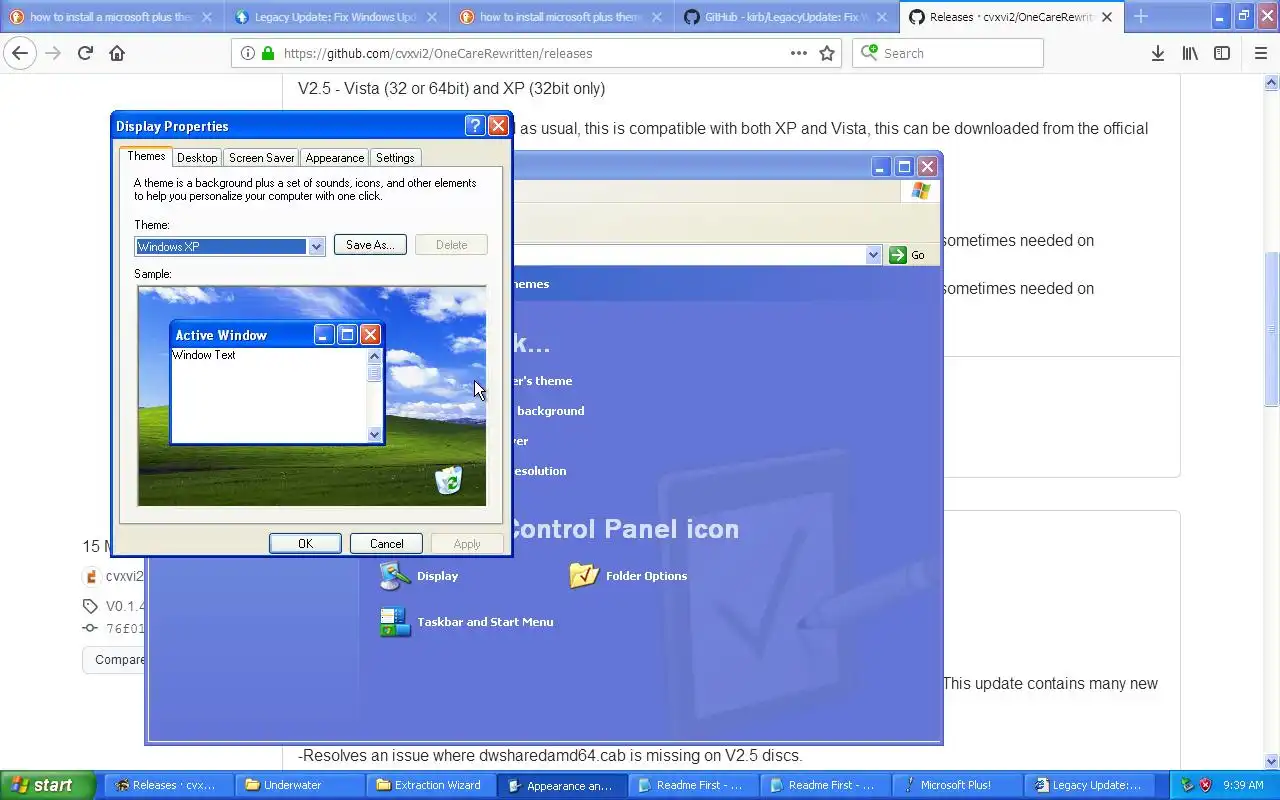Click the forward arrow in browser
The width and height of the screenshot is (1280, 800).
[x=53, y=54]
